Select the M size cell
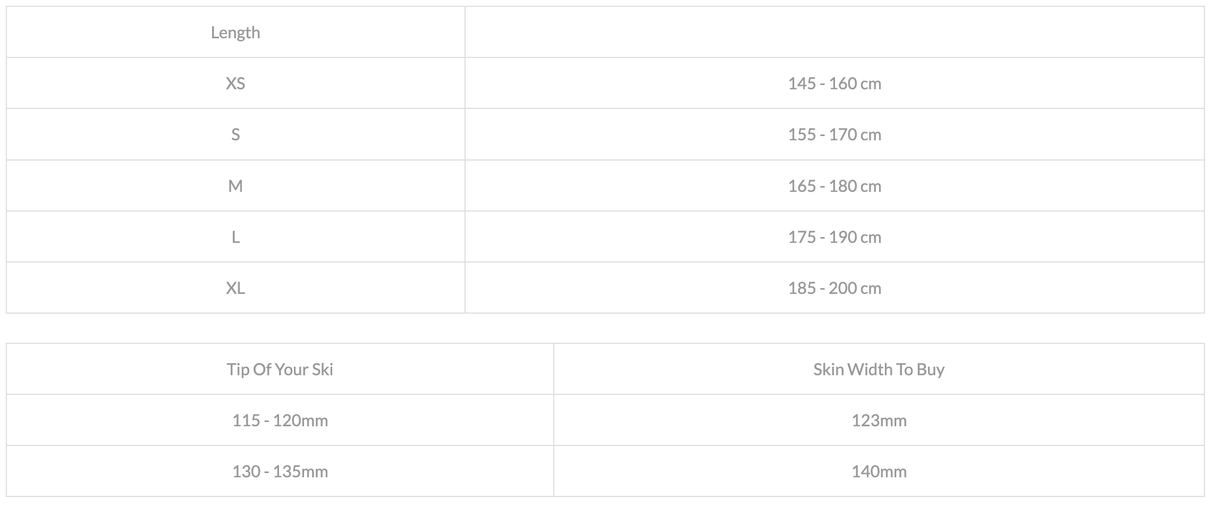This screenshot has height=506, width=1214. pyautogui.click(x=235, y=185)
